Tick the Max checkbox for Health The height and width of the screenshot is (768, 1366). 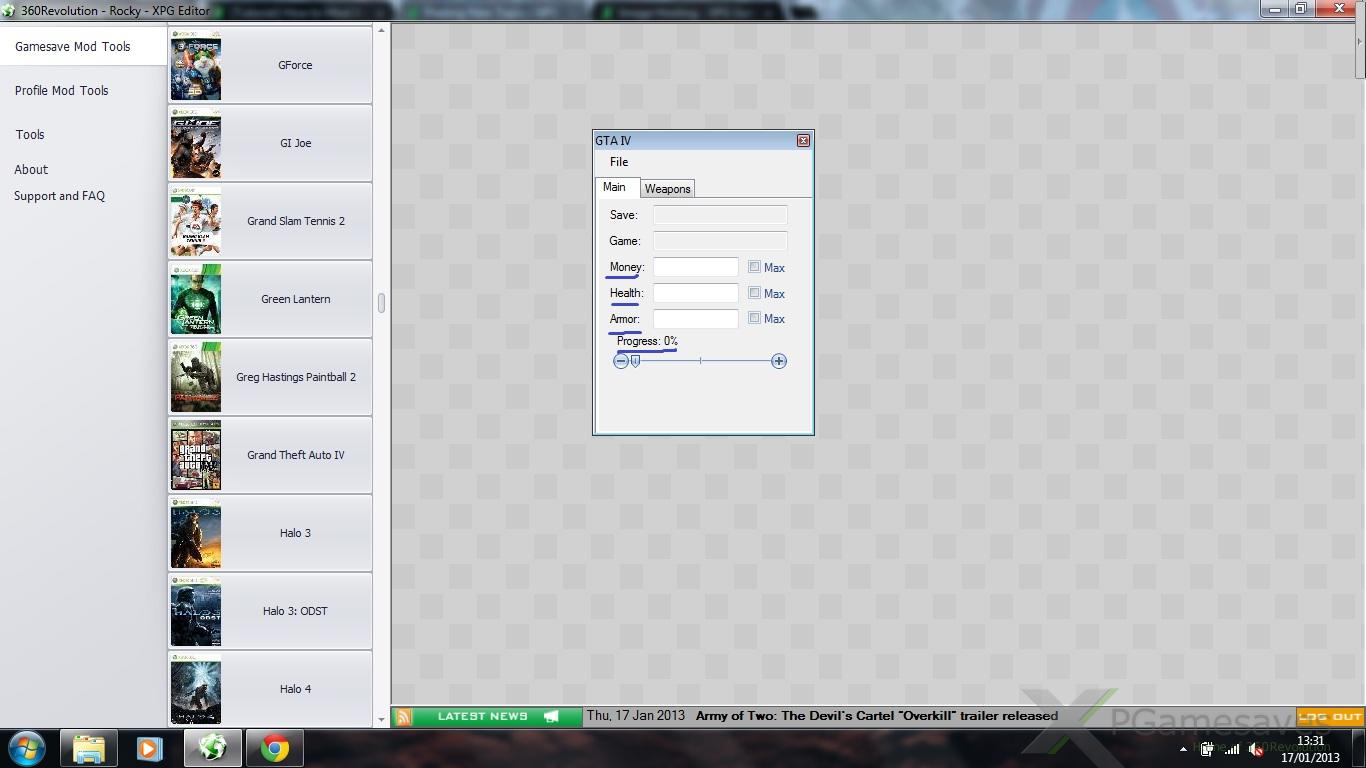tap(755, 293)
